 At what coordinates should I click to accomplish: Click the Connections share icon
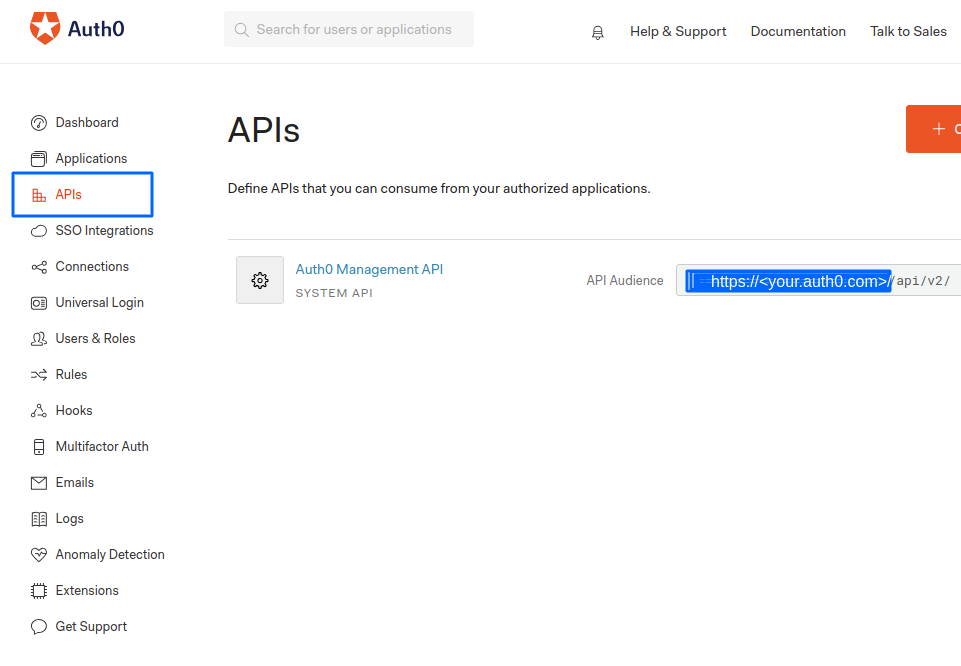point(39,267)
